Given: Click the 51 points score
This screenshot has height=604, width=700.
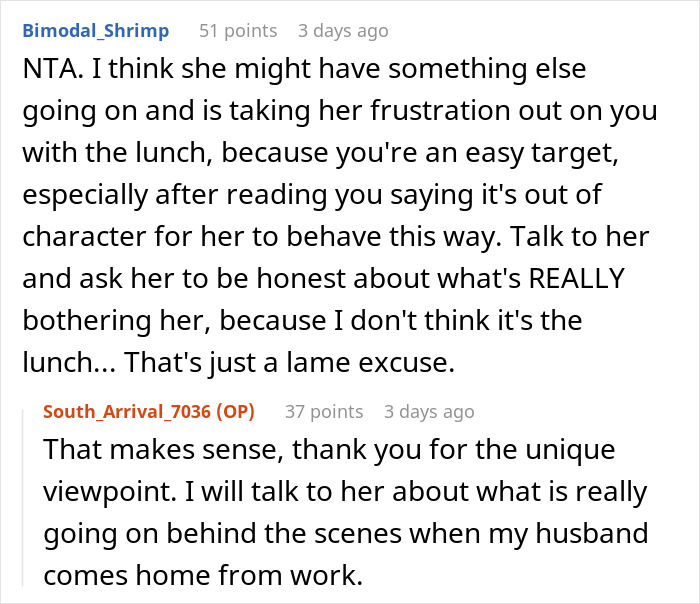Looking at the screenshot, I should coord(237,31).
